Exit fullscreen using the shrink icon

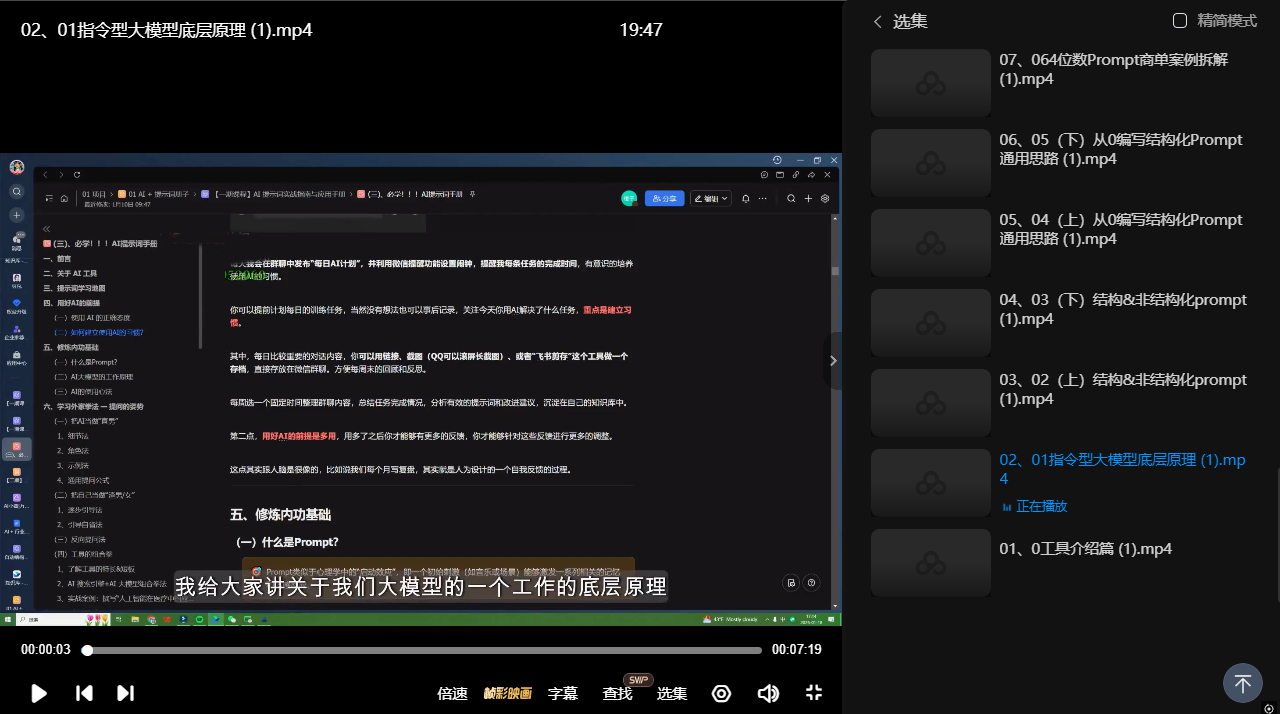click(814, 693)
